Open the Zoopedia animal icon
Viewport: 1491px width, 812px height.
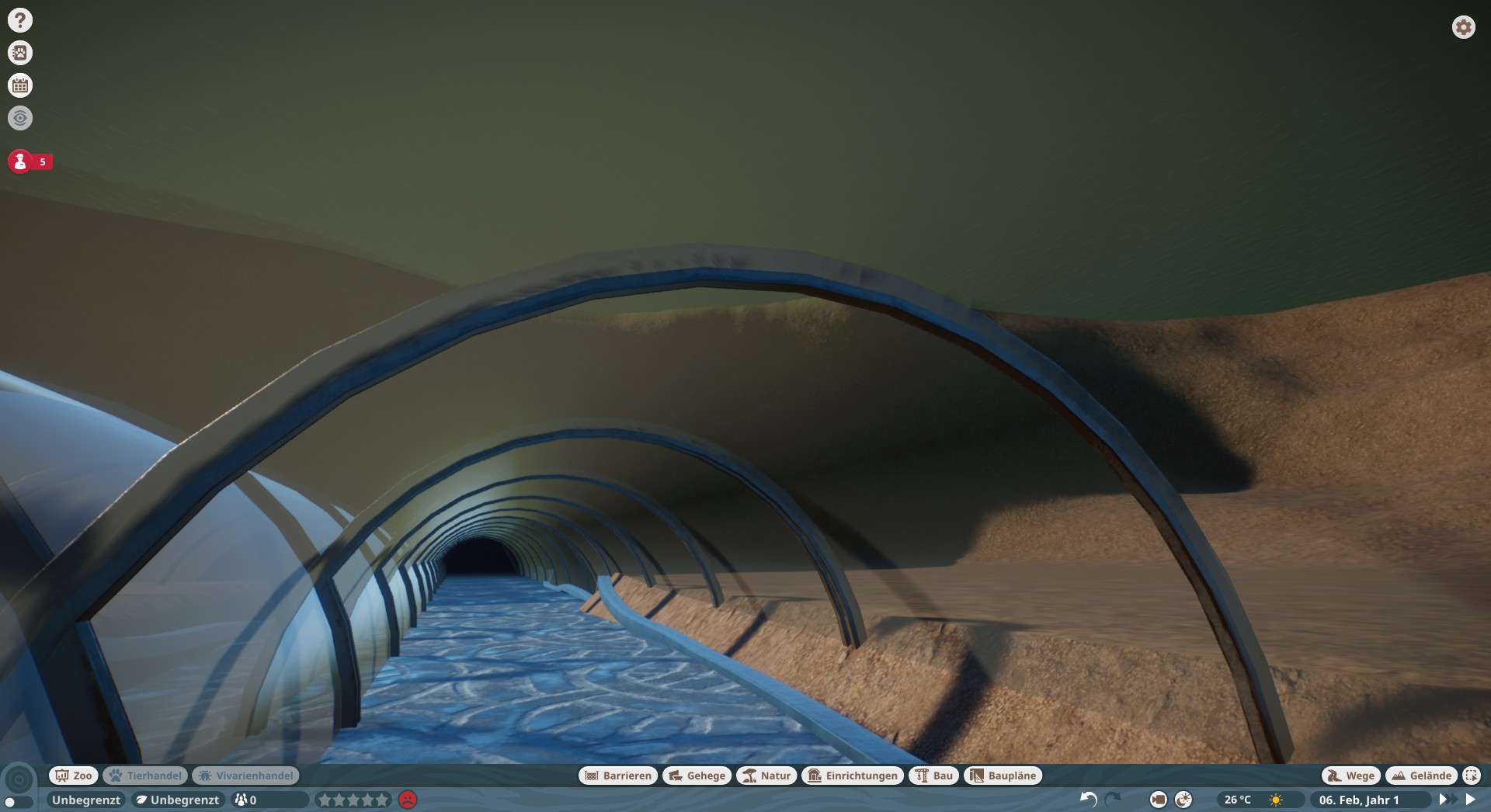pos(20,53)
